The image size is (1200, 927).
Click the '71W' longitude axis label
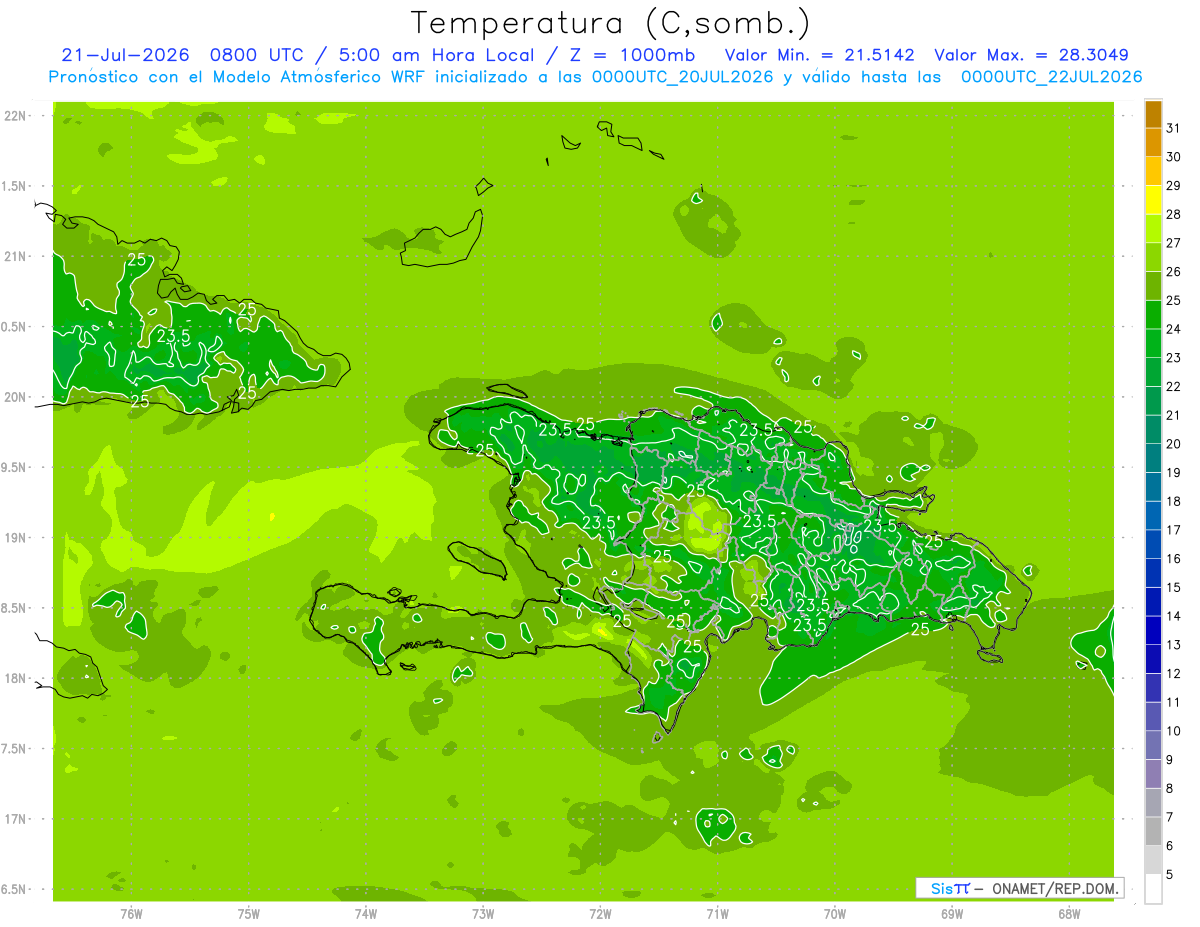717,913
